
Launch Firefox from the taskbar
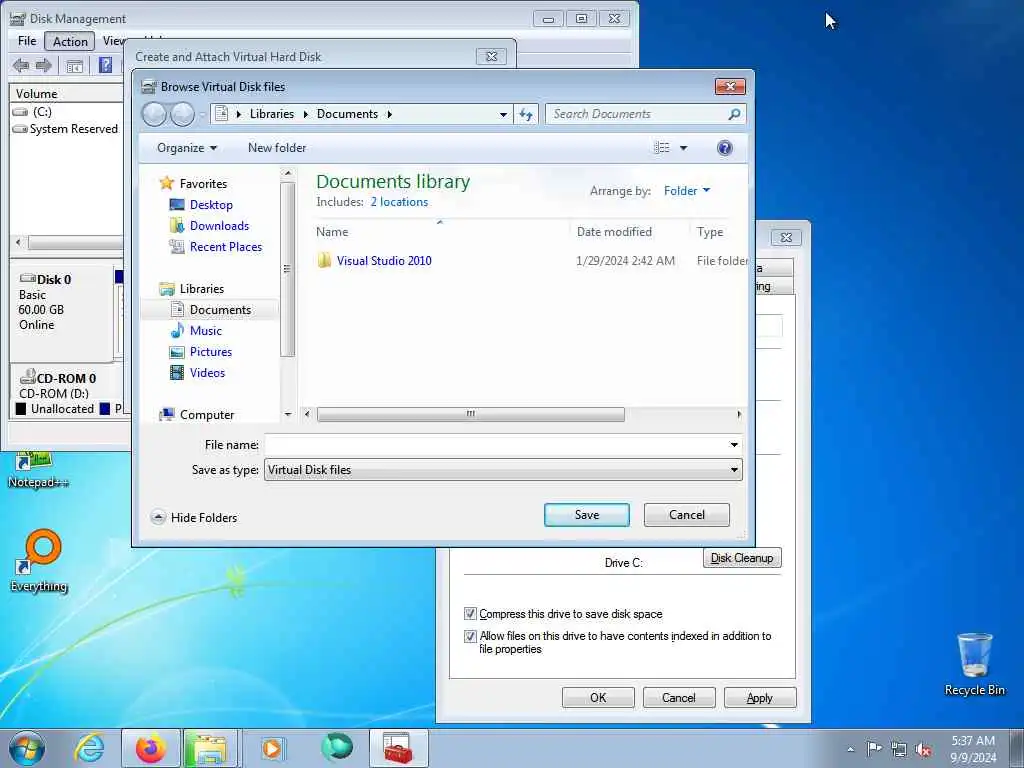[x=151, y=748]
